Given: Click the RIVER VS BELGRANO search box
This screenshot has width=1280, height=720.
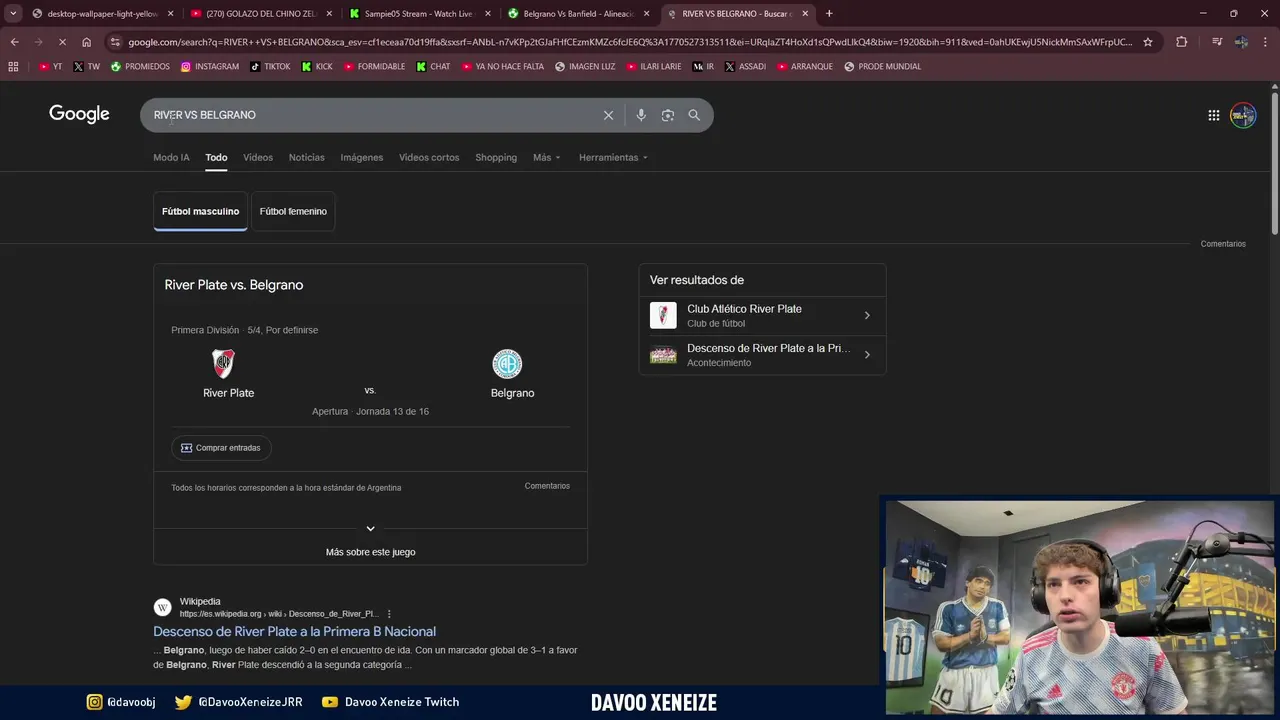Looking at the screenshot, I should [370, 115].
